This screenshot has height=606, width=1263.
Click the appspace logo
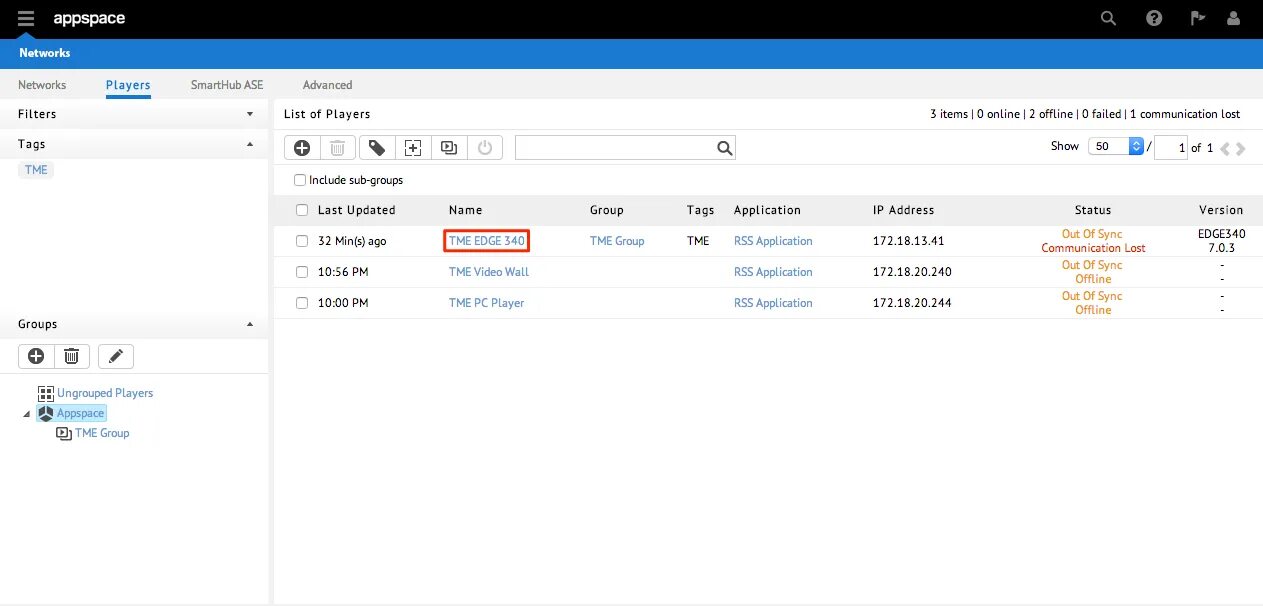pyautogui.click(x=89, y=18)
